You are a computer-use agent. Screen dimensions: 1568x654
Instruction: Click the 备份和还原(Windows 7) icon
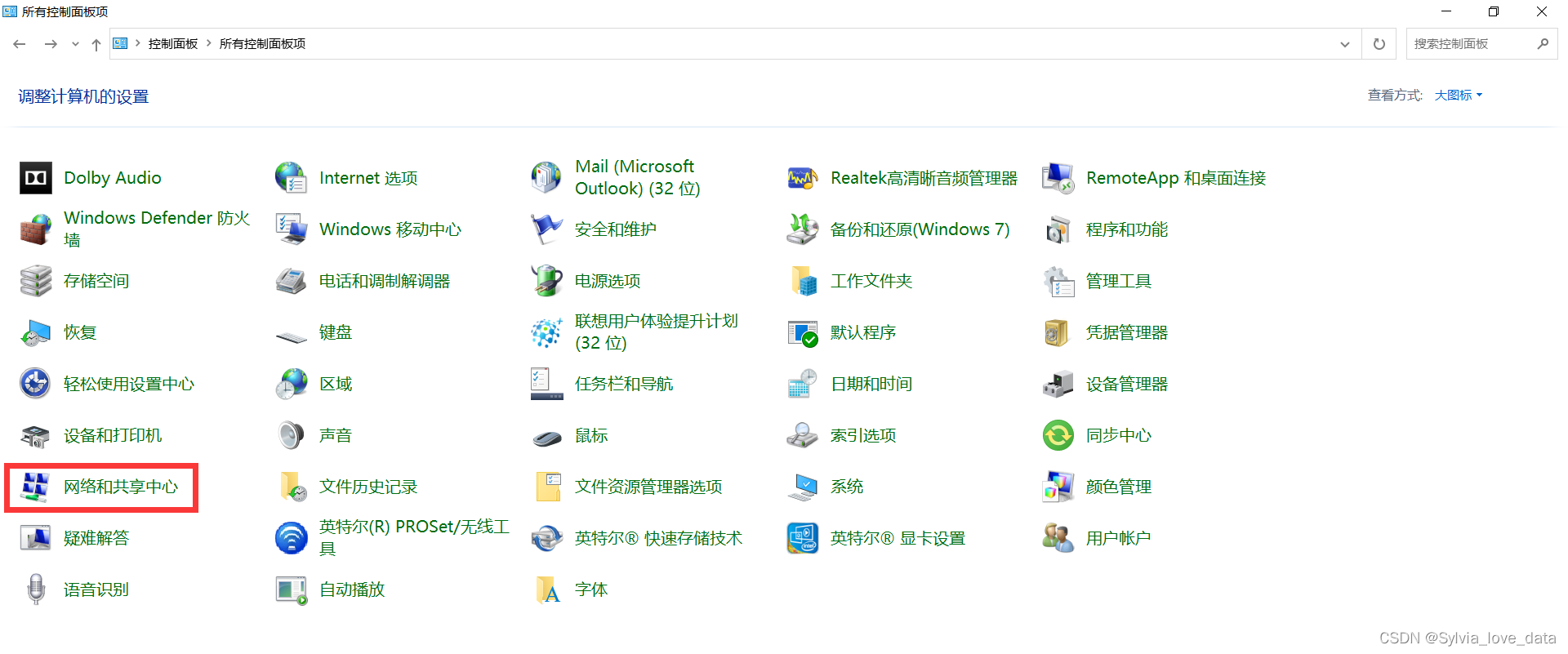click(803, 229)
